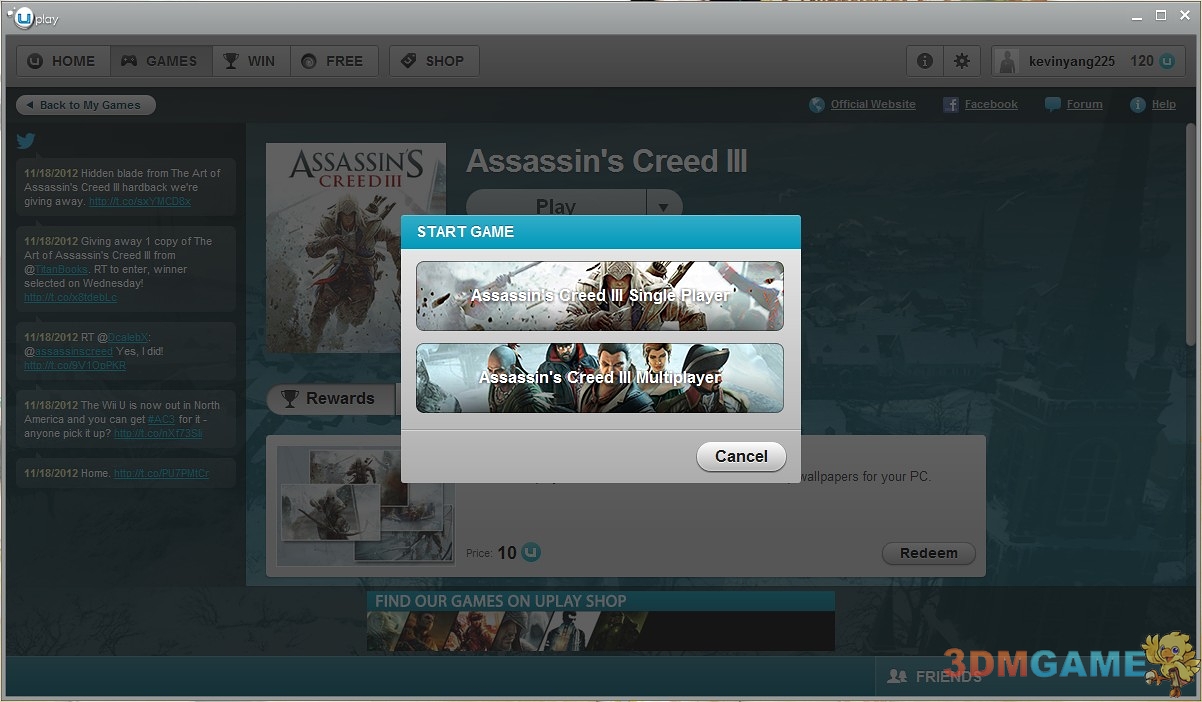
Task: Open the GAMES tab
Action: click(160, 61)
